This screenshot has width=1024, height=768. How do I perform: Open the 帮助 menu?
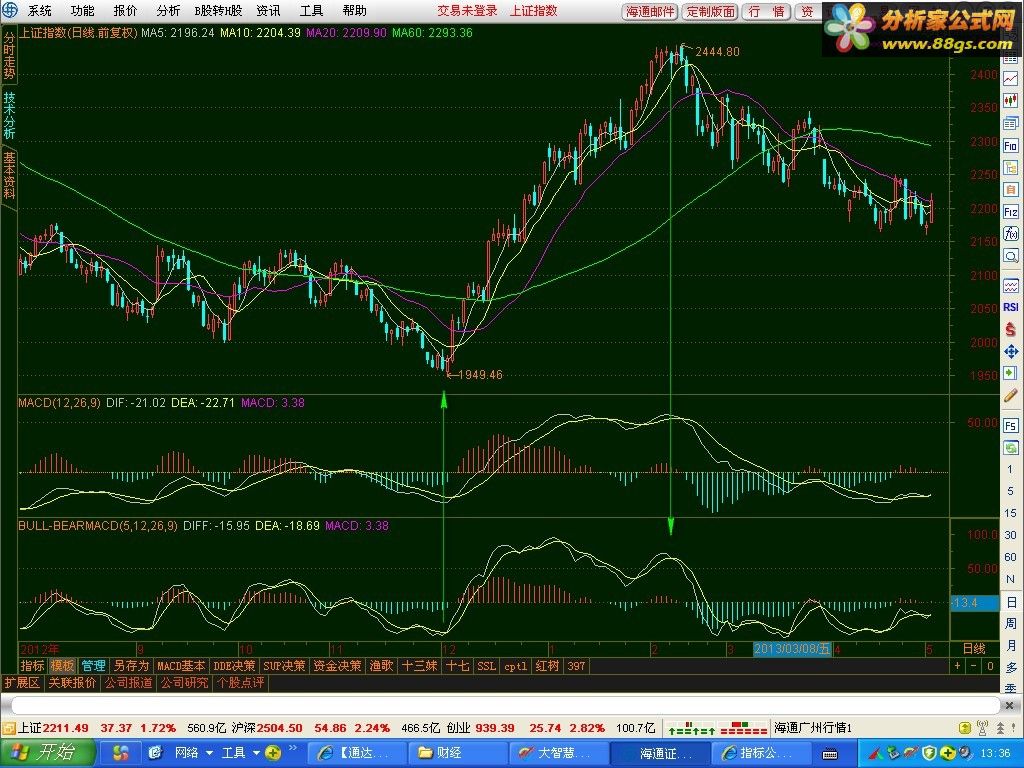(x=355, y=10)
